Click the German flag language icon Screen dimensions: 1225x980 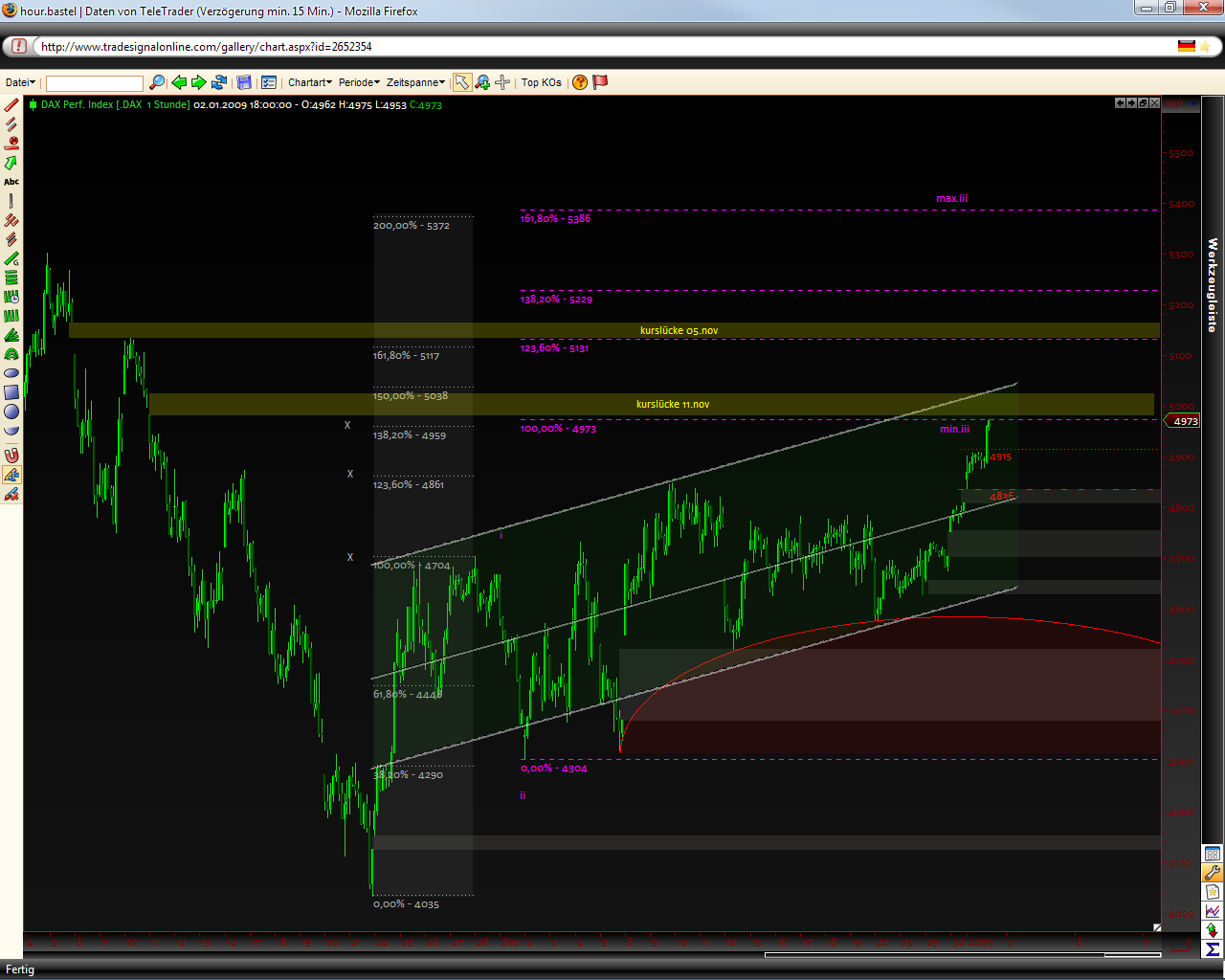(x=1187, y=46)
